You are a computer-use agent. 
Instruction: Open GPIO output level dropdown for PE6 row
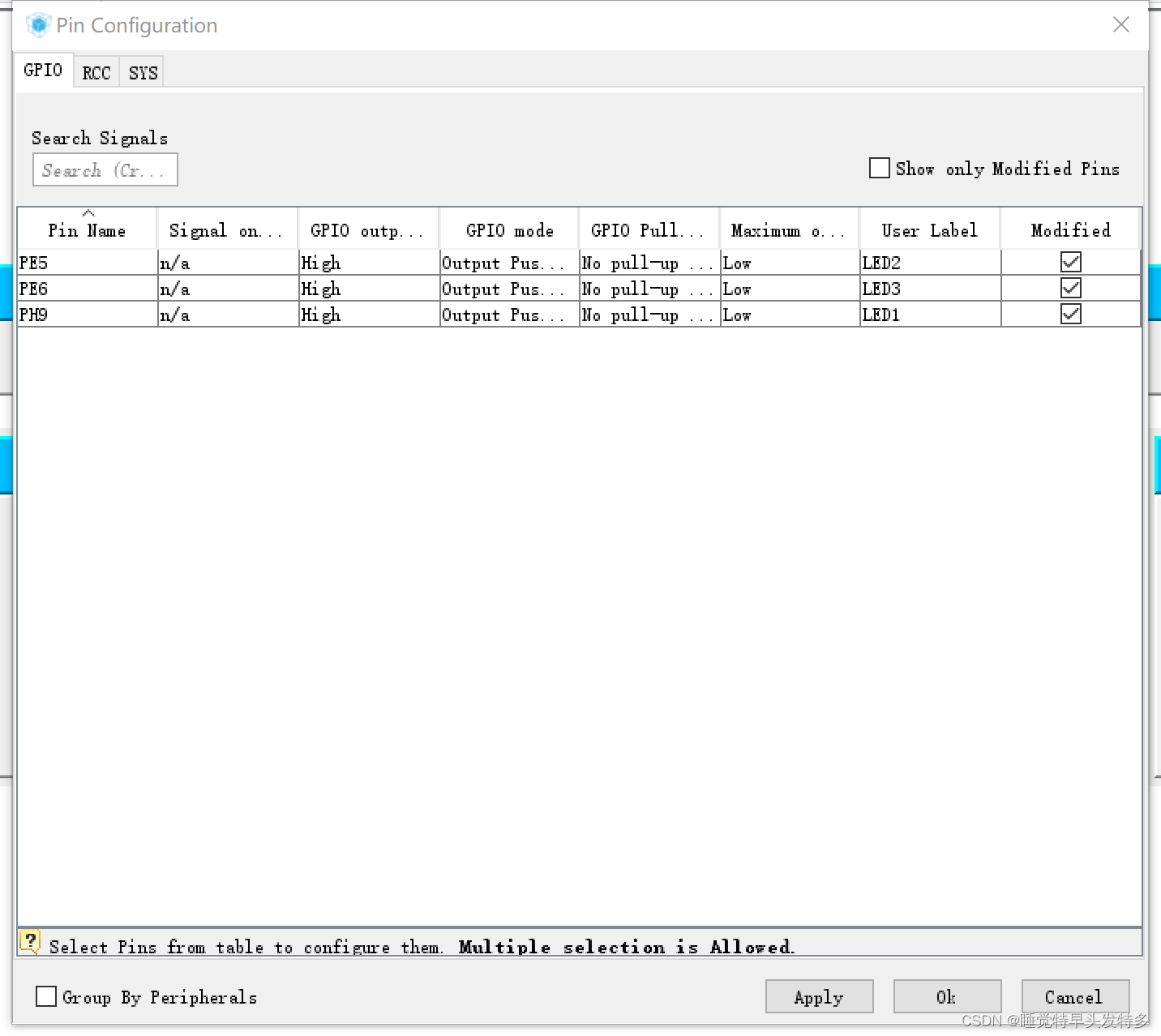[x=368, y=289]
